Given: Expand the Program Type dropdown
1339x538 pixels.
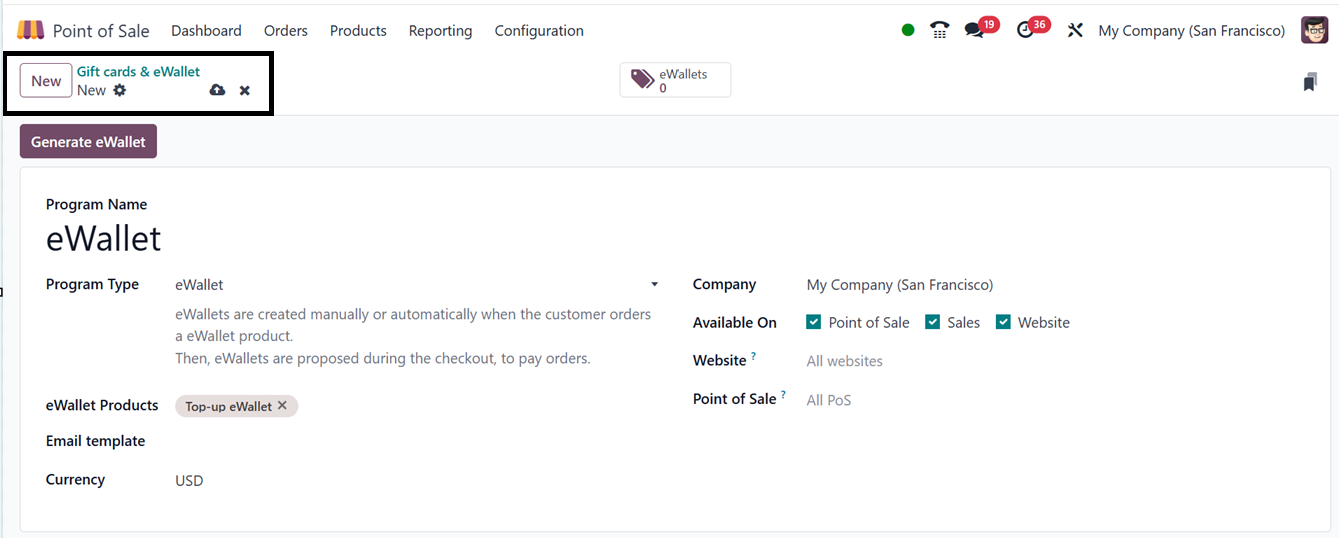Looking at the screenshot, I should pyautogui.click(x=654, y=285).
